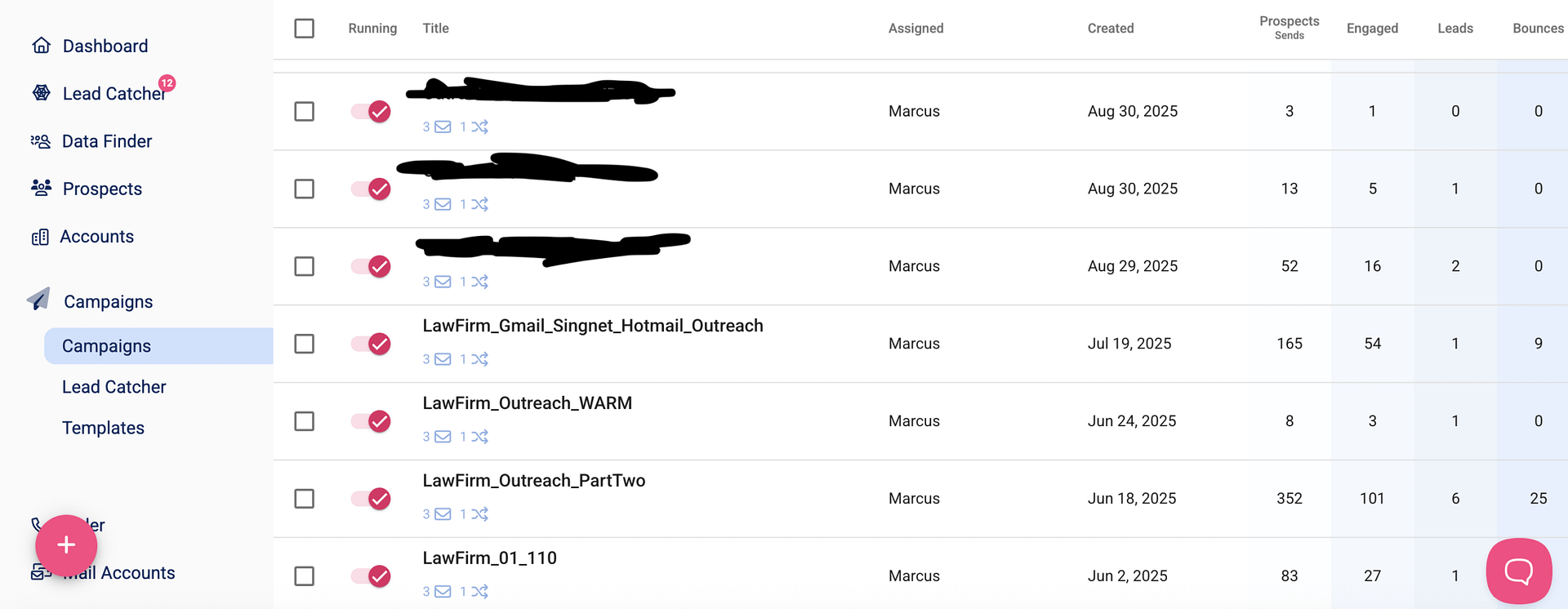Screen dimensions: 1568x609
Task: Tick the select-all header checkbox
Action: coord(305,29)
